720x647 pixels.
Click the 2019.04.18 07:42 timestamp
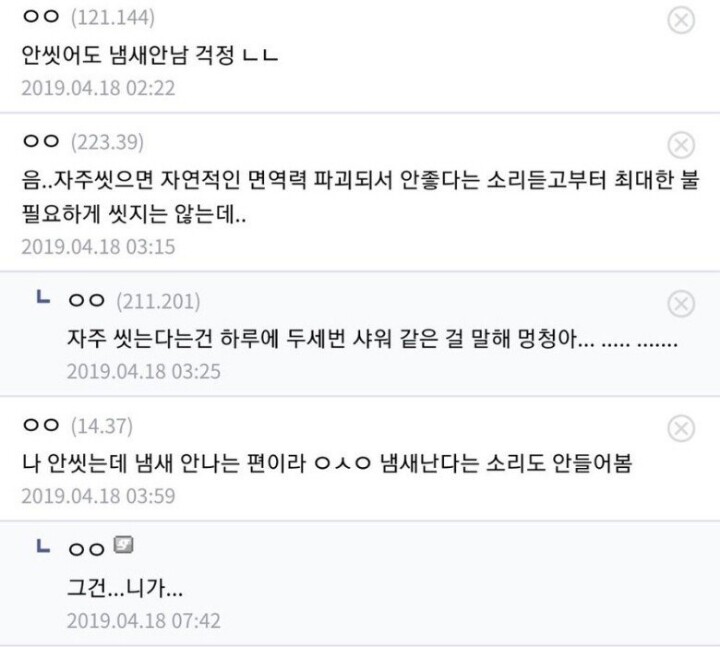(144, 620)
